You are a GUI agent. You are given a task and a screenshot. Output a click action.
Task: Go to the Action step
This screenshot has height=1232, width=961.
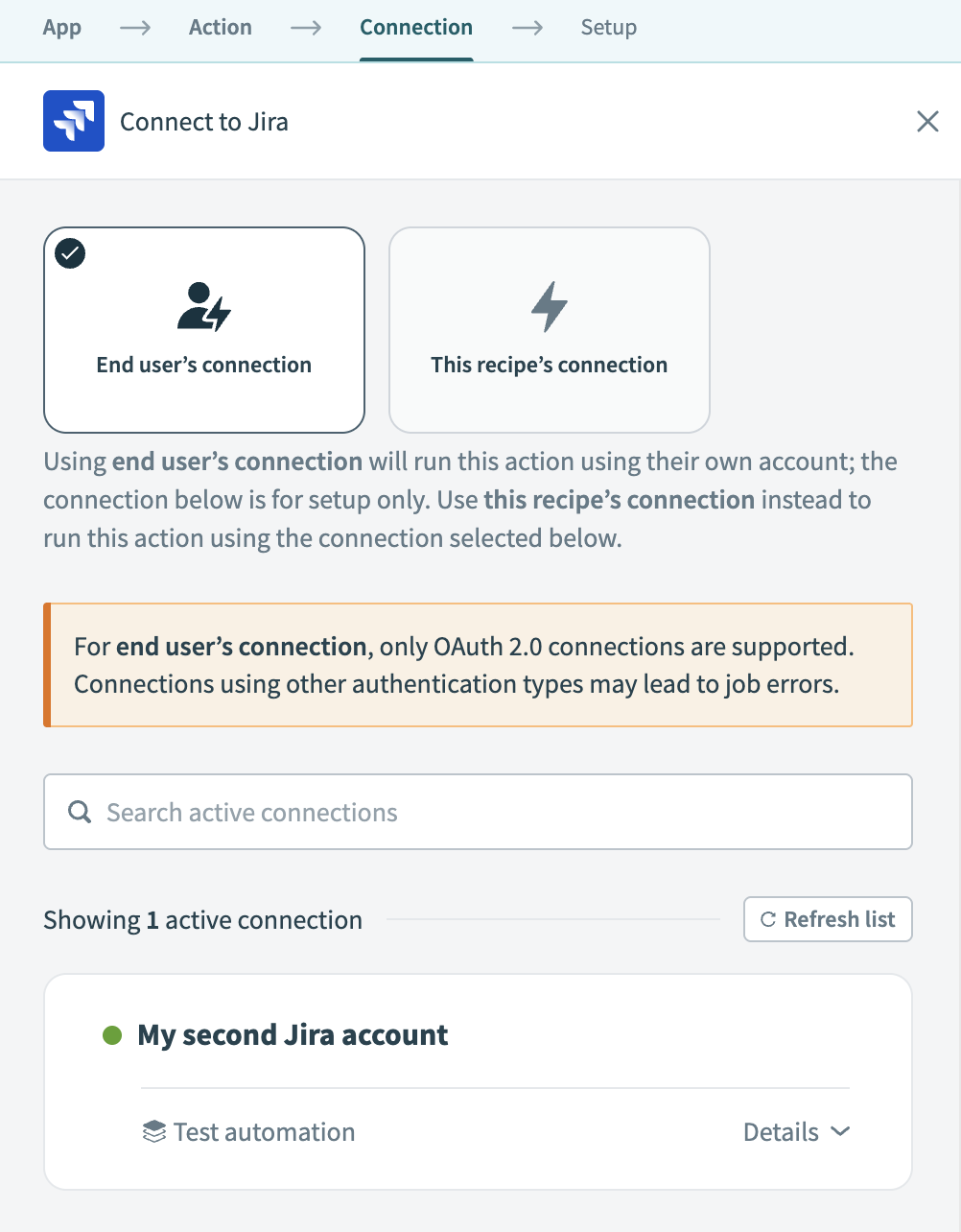point(221,28)
